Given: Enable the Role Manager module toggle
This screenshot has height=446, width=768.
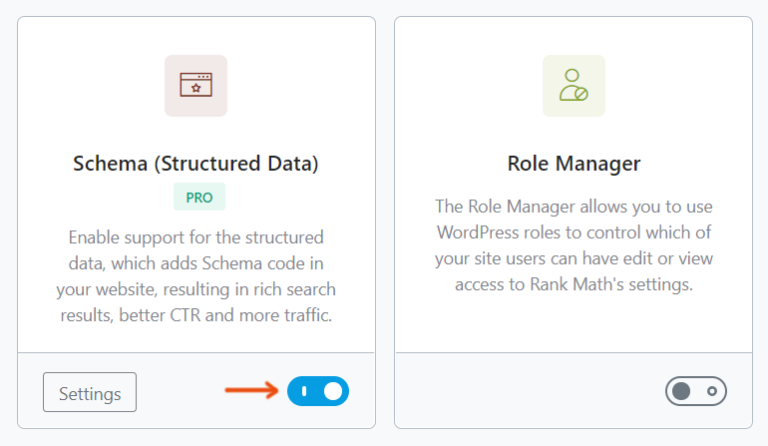Looking at the screenshot, I should pos(695,392).
